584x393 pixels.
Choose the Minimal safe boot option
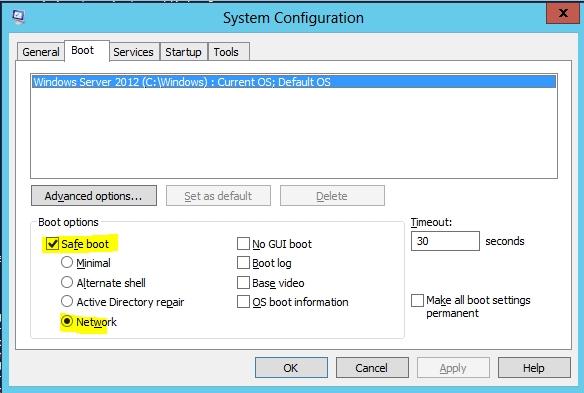coord(67,263)
